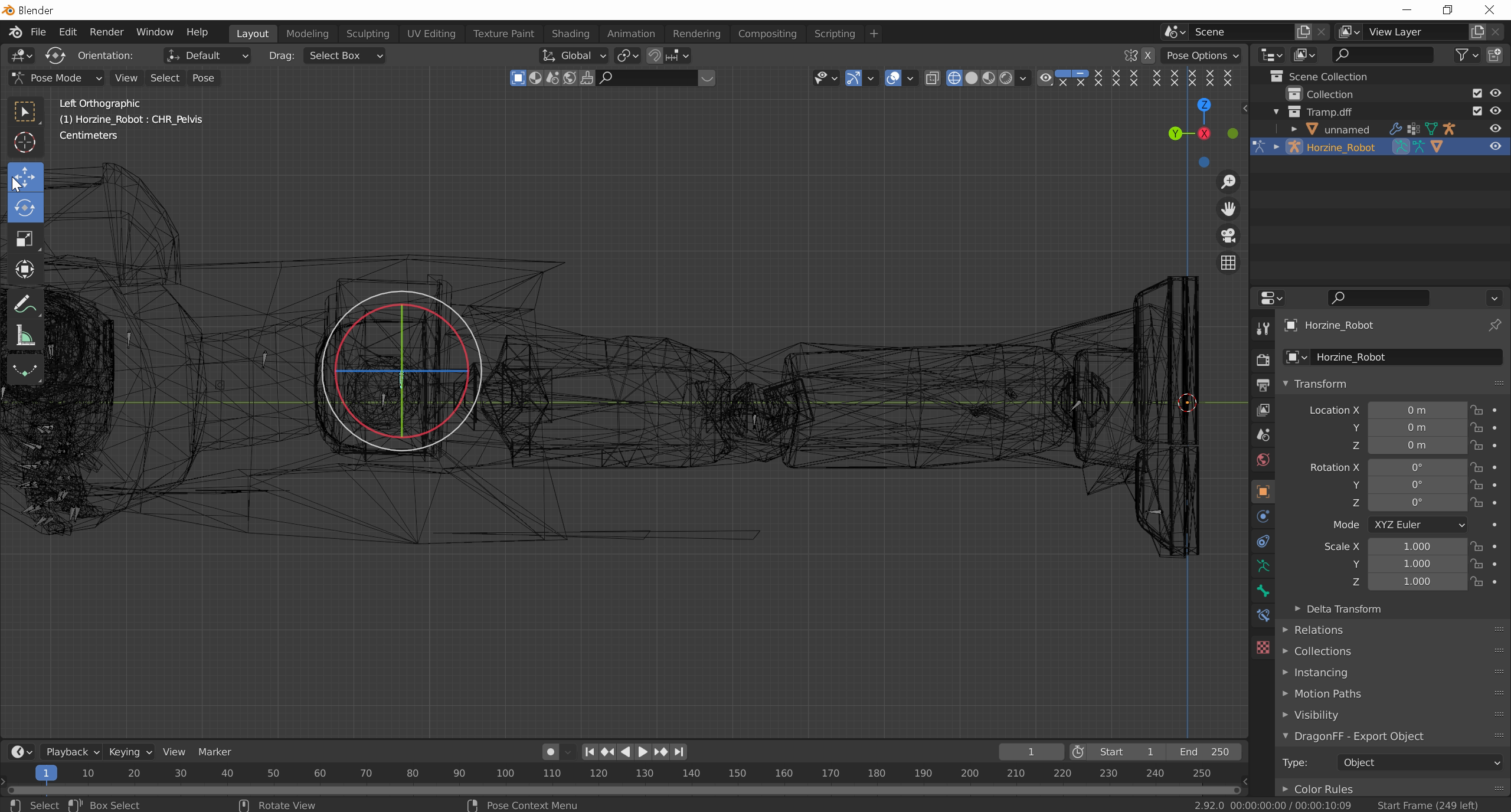Select the Scale tool in toolbar
Screen dimensions: 1511x812
click(24, 239)
